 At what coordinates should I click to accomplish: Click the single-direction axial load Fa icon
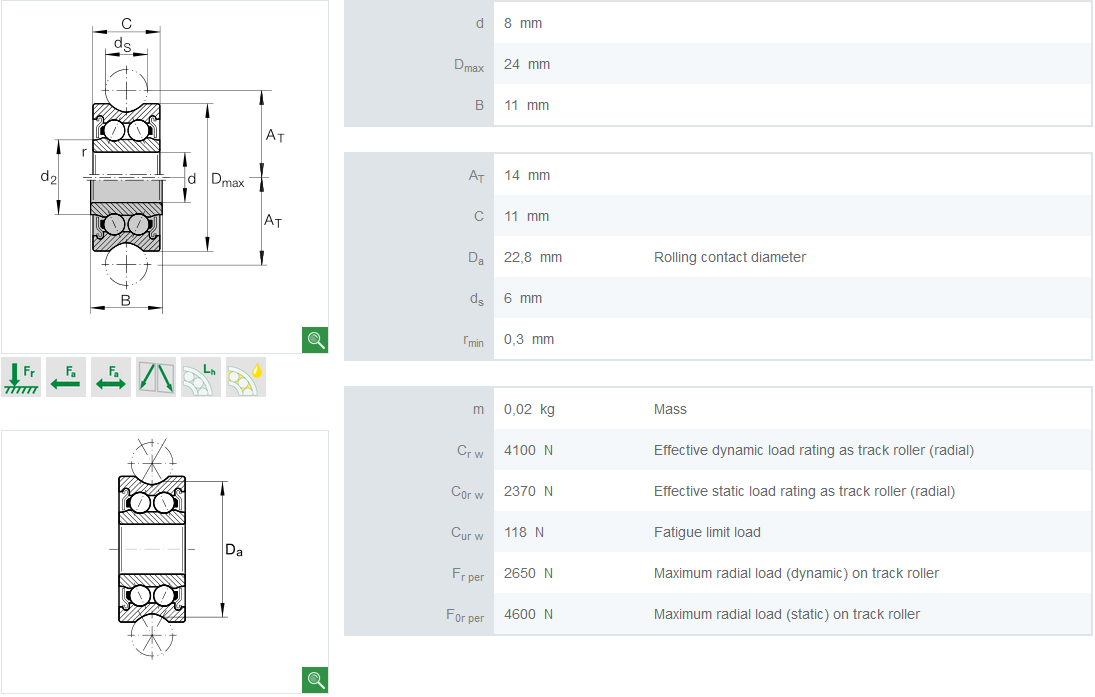click(x=66, y=377)
